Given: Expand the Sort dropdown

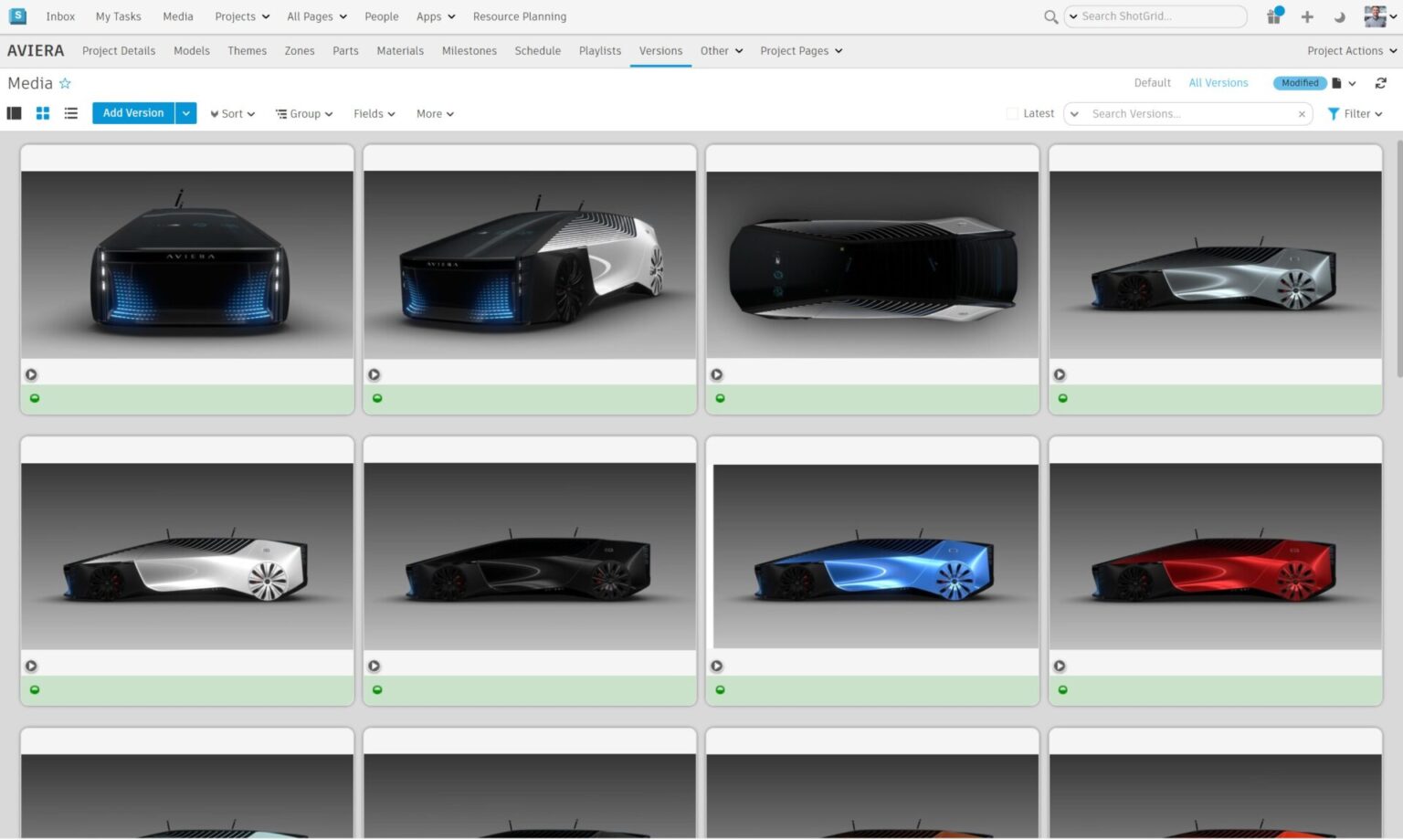Looking at the screenshot, I should (232, 114).
